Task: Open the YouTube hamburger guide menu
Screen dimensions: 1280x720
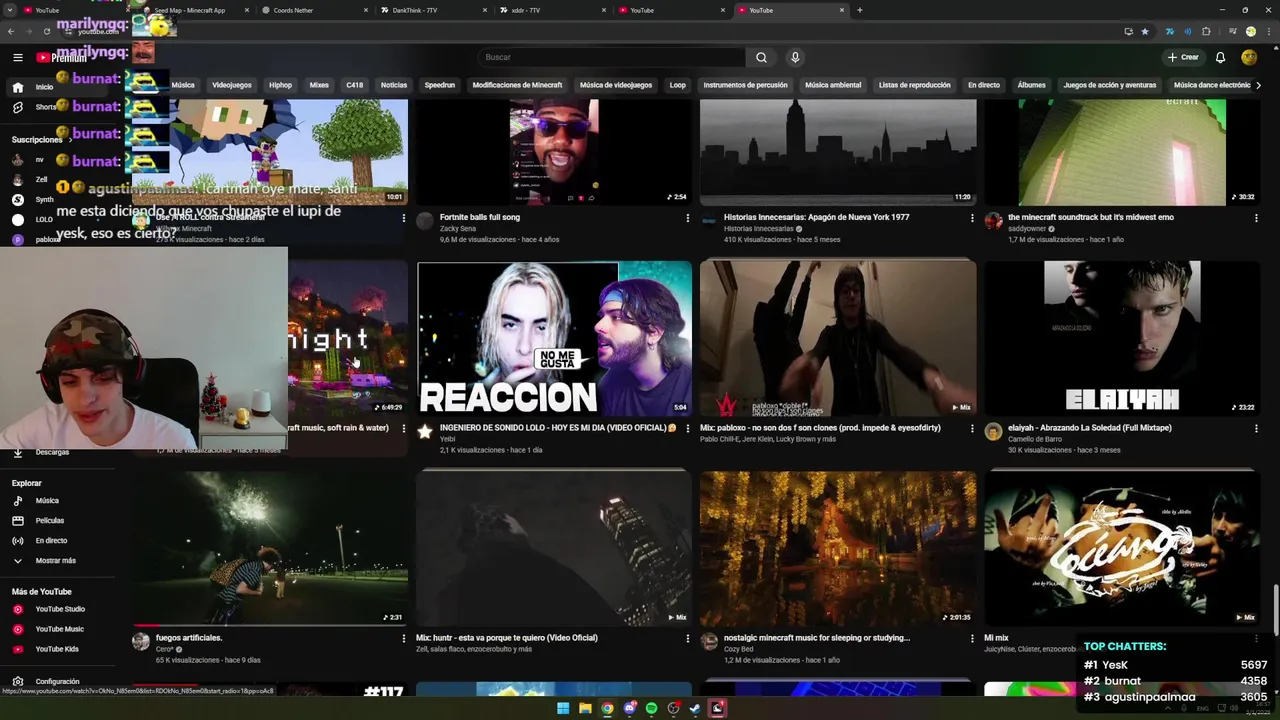Action: point(17,57)
